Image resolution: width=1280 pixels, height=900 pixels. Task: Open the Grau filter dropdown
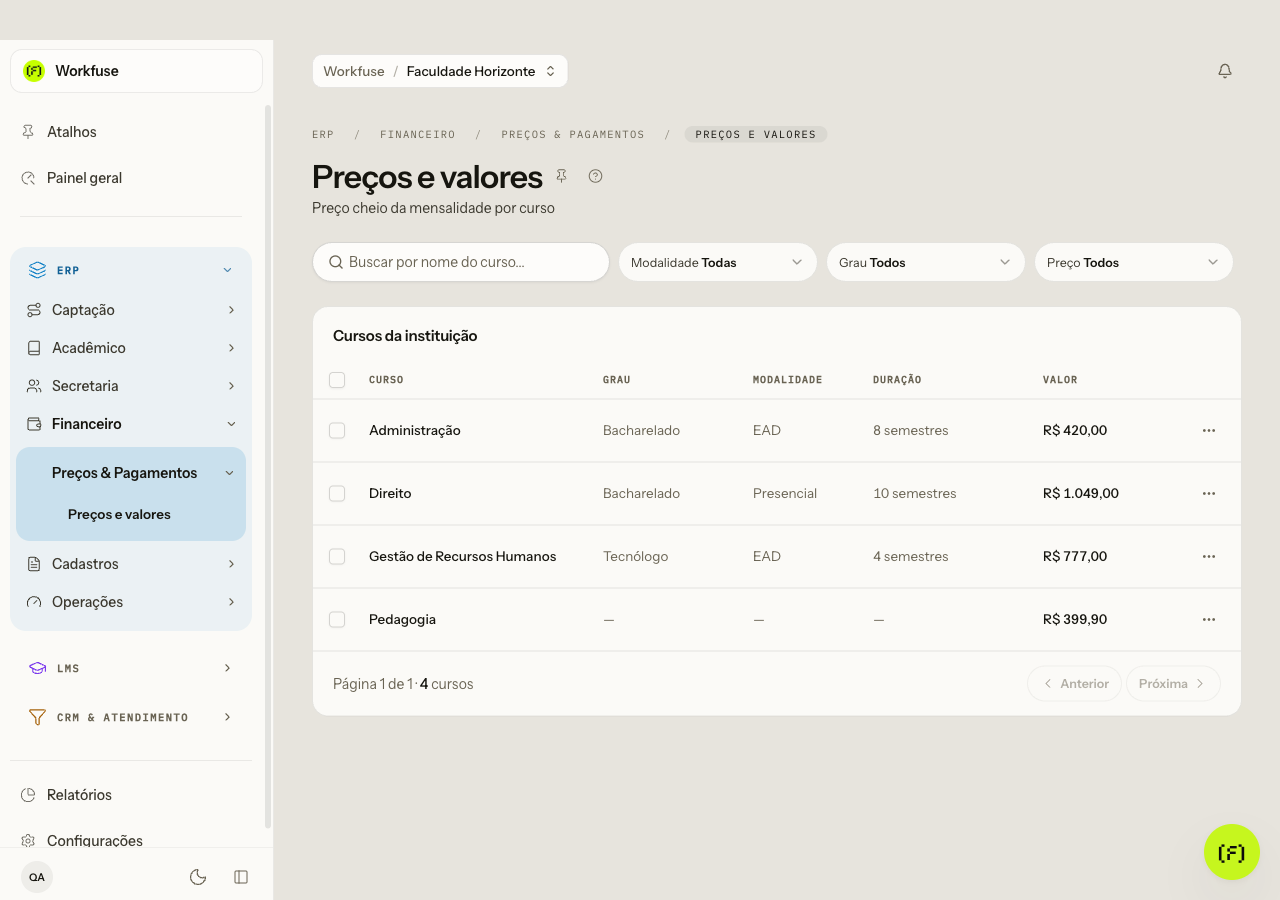click(x=925, y=262)
